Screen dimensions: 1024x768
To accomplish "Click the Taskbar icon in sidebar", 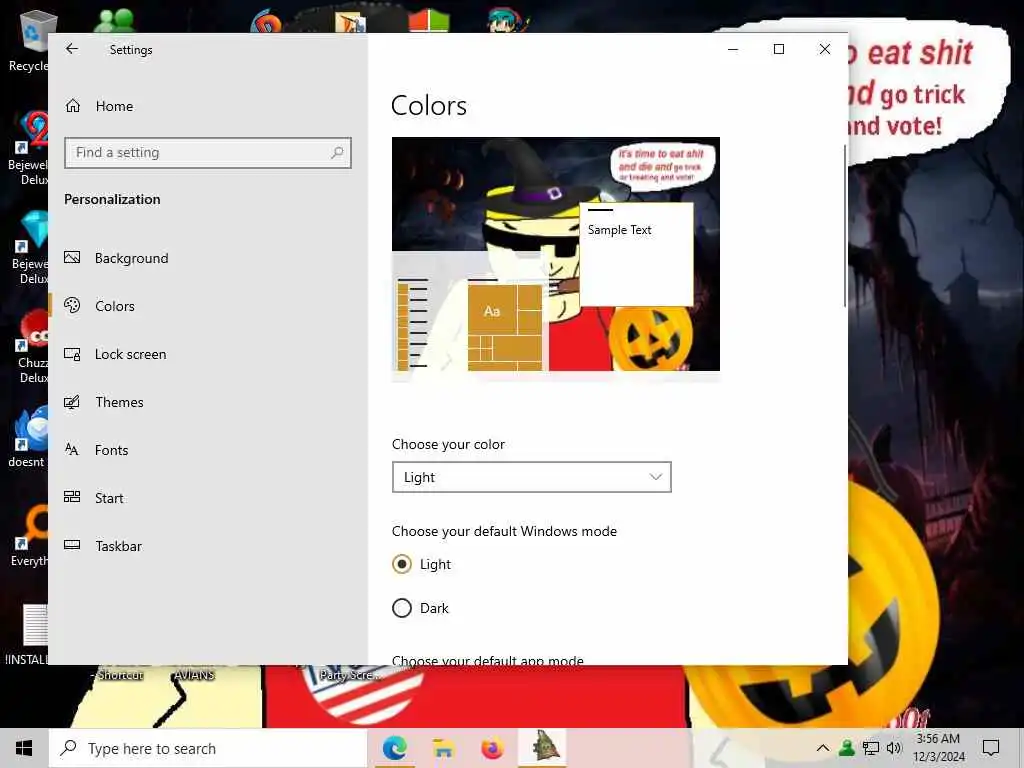I will coord(72,545).
